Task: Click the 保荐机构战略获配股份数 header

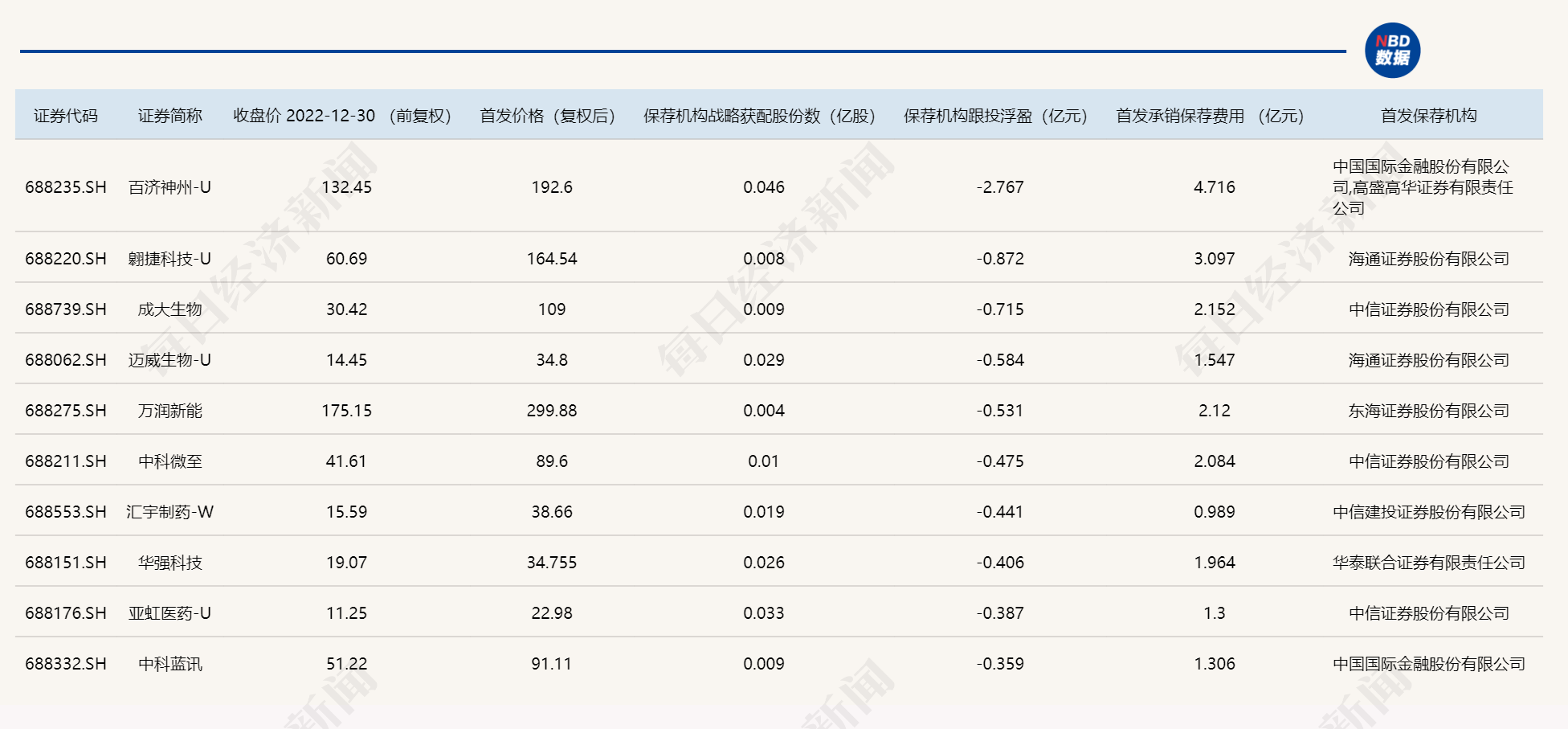Action: coord(759,116)
